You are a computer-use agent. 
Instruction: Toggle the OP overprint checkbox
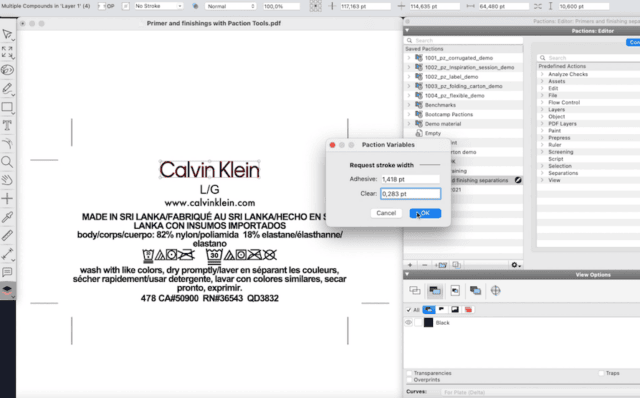(x=102, y=6)
